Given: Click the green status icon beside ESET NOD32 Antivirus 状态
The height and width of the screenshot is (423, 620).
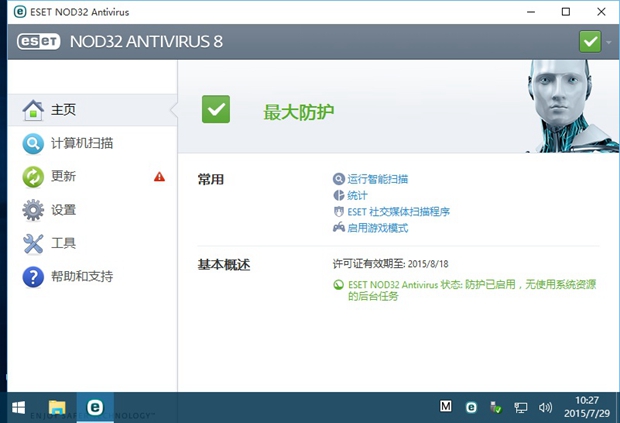Looking at the screenshot, I should (x=338, y=285).
